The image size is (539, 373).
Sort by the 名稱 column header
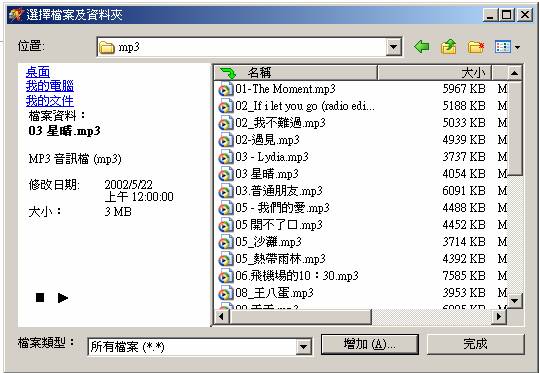pos(296,73)
